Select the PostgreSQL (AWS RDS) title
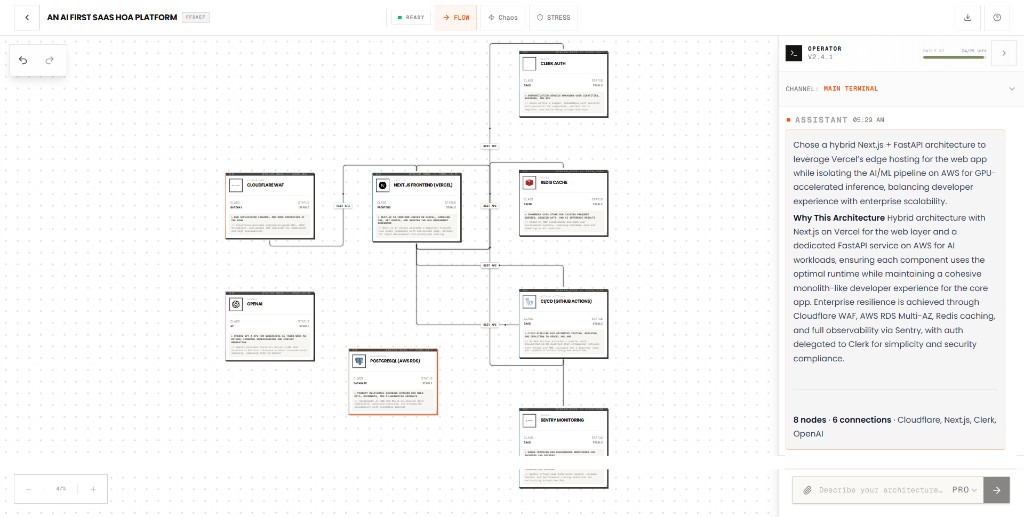1024x517 pixels. [x=394, y=361]
